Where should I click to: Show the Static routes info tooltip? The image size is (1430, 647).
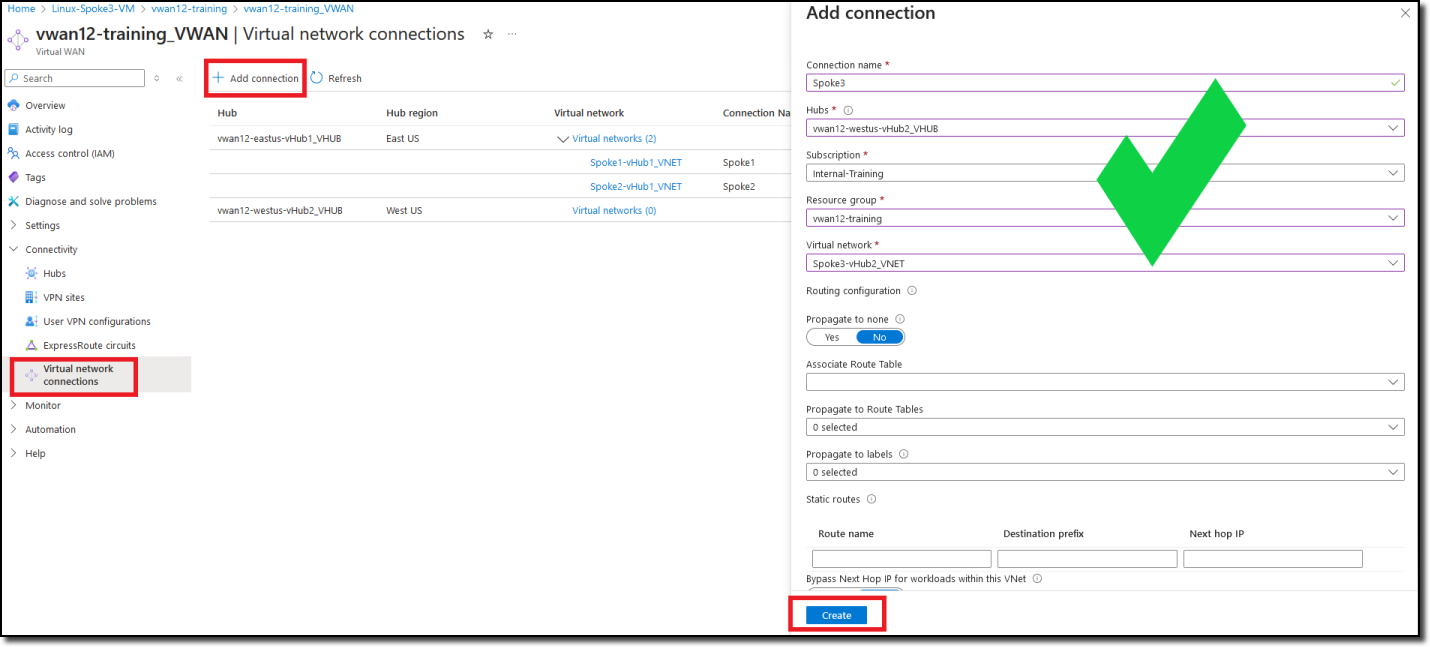[x=871, y=499]
